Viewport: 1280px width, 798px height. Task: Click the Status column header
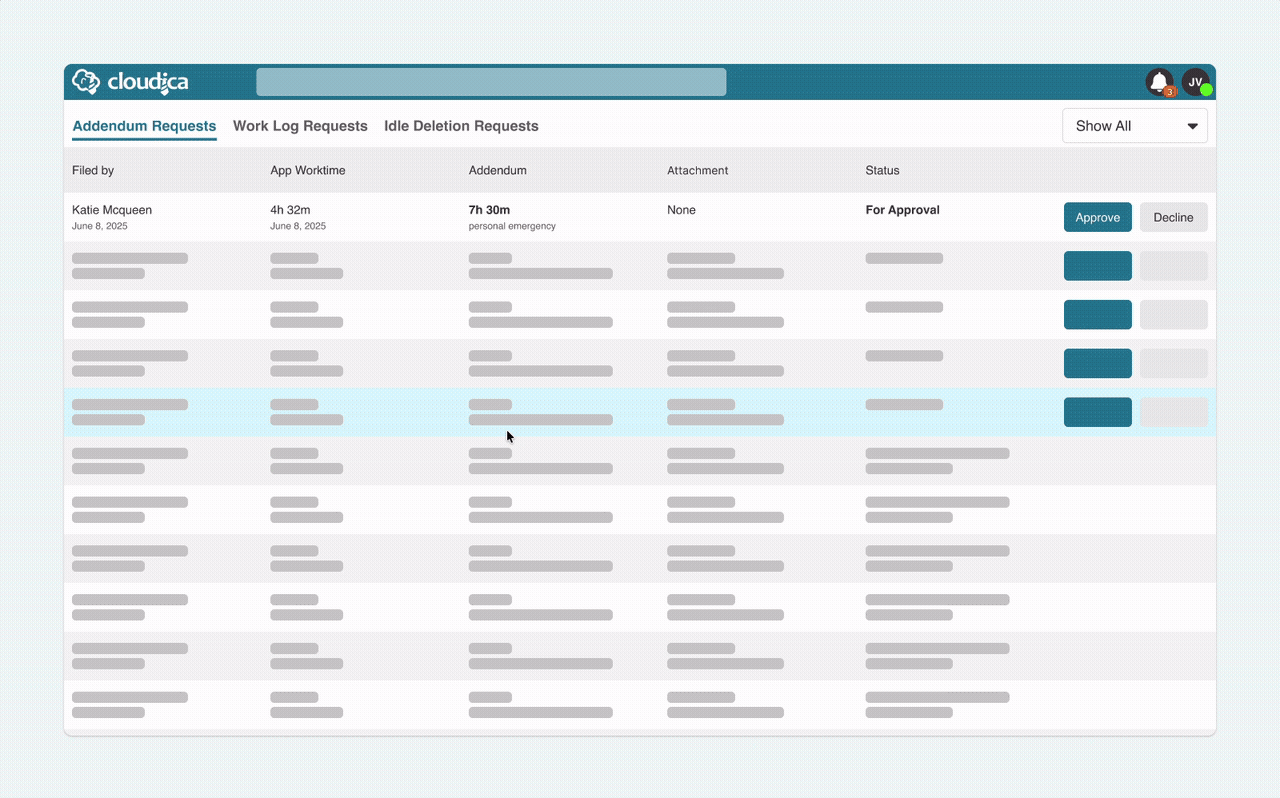[883, 170]
